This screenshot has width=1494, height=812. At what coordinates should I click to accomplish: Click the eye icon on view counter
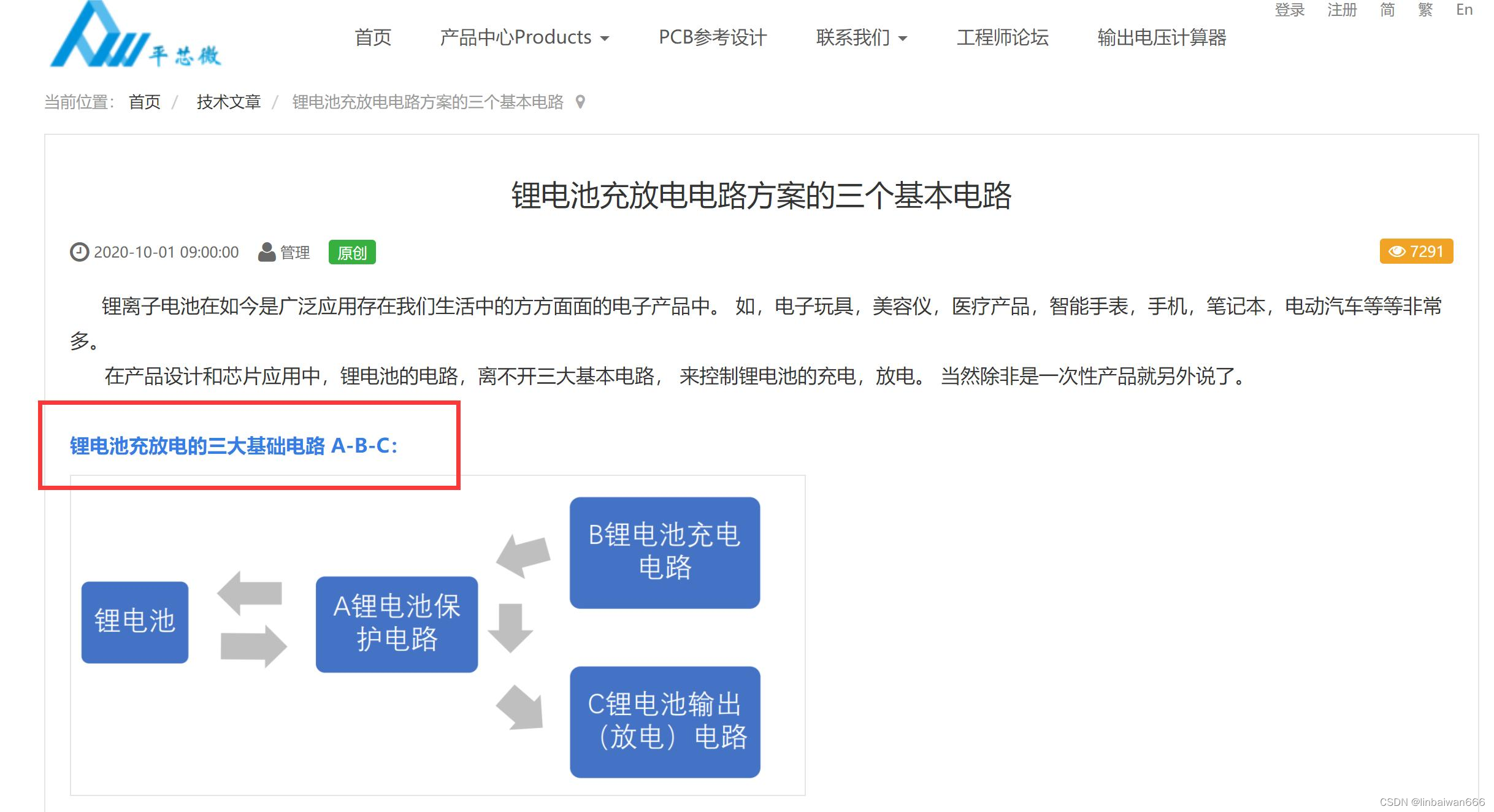coord(1396,251)
